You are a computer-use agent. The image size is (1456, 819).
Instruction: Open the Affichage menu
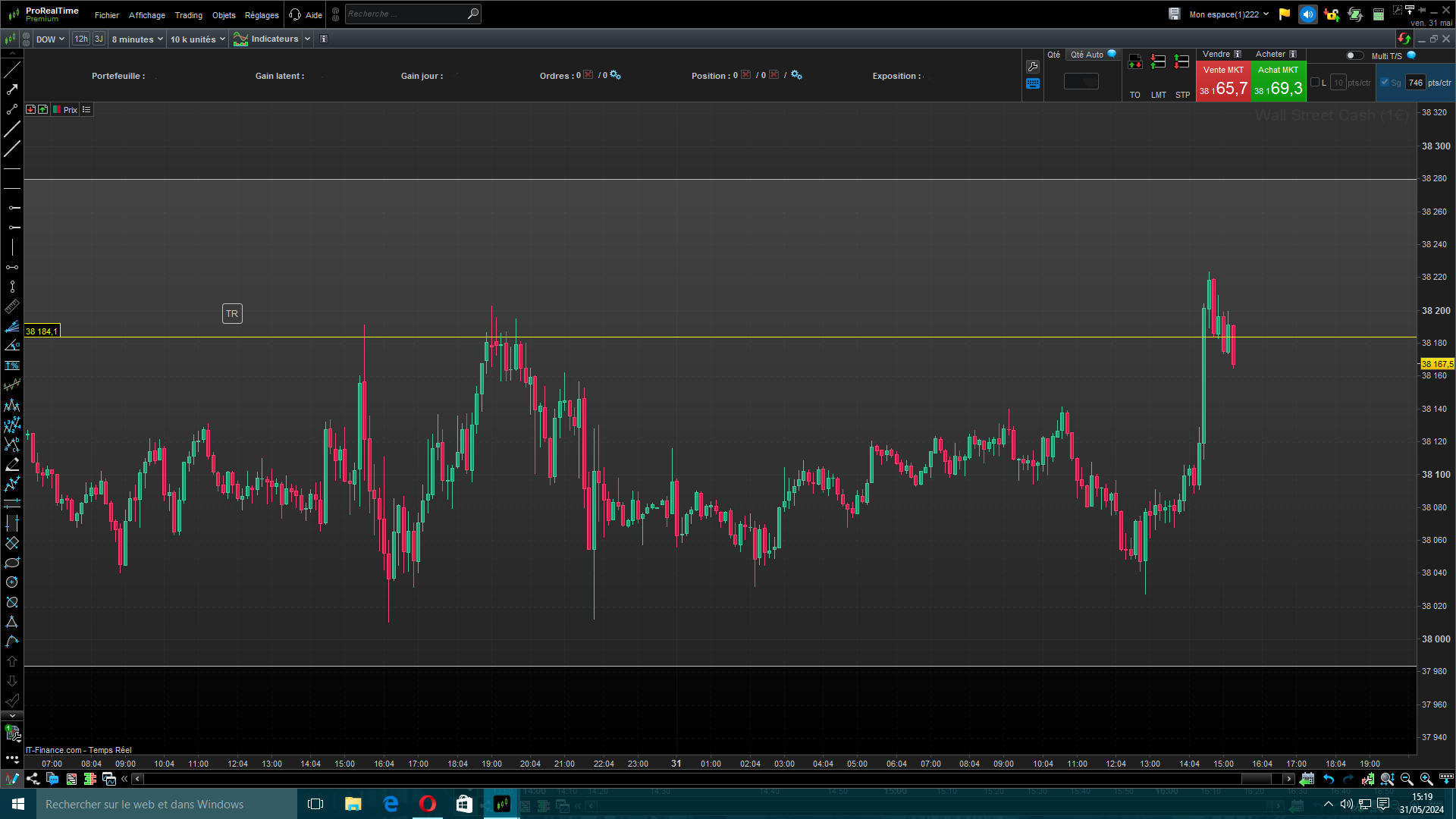[146, 14]
